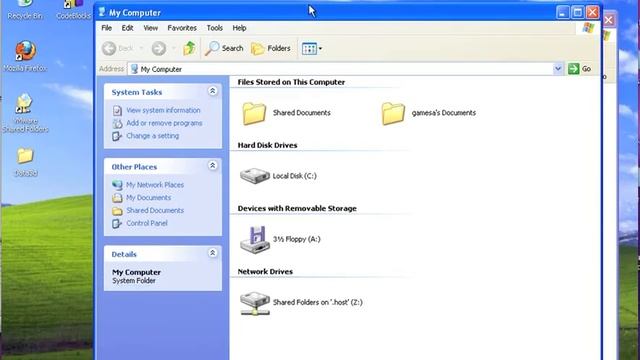The image size is (640, 360).
Task: Toggle the Folders pane
Action: coord(271,49)
